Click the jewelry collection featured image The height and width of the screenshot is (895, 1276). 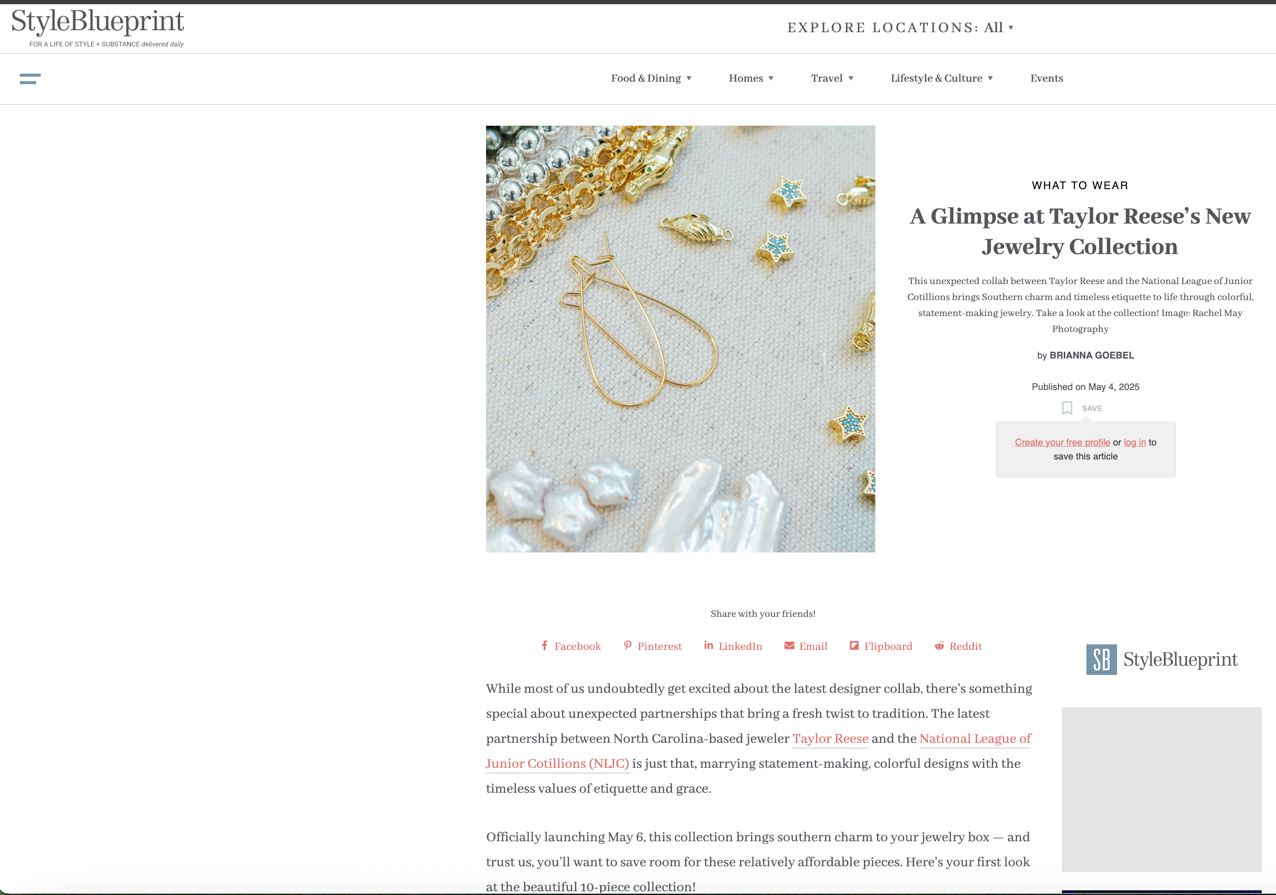680,339
